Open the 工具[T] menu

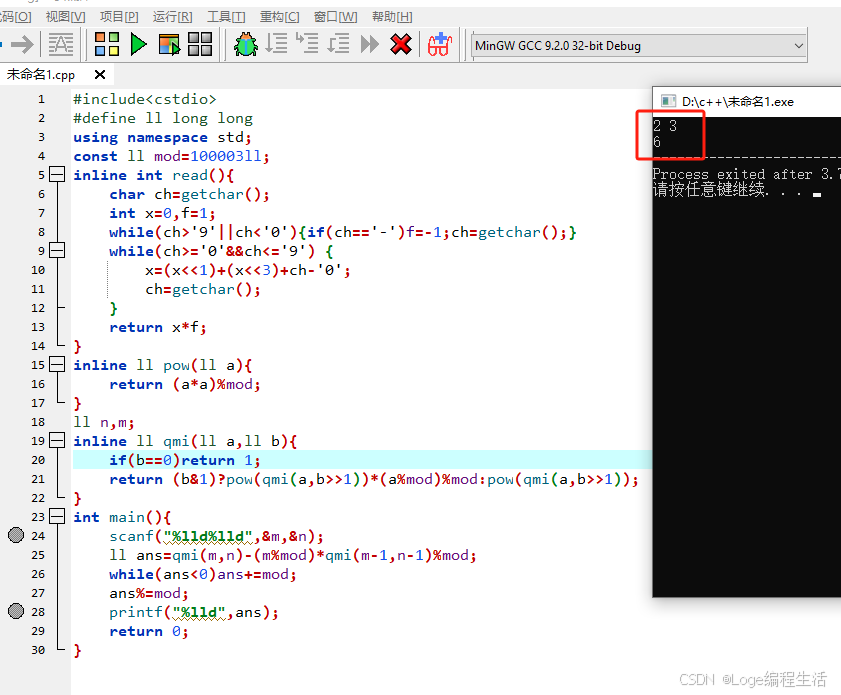(x=226, y=17)
